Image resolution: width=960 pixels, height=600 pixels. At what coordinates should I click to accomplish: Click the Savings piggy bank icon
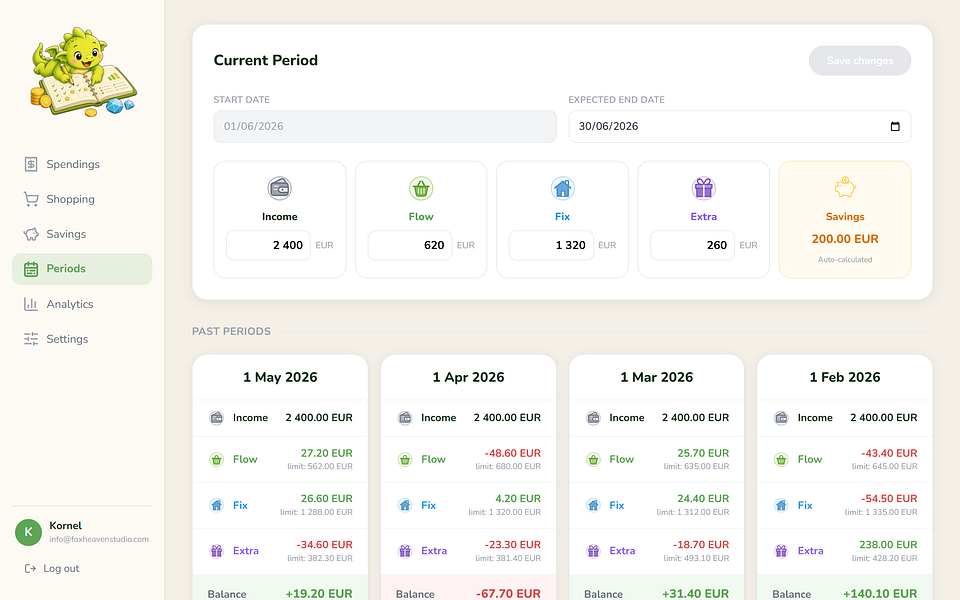pyautogui.click(x=845, y=187)
